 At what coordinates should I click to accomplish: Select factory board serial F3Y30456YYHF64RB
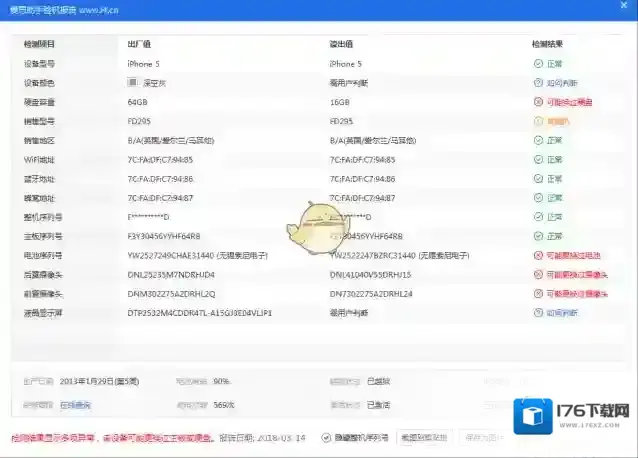point(164,236)
